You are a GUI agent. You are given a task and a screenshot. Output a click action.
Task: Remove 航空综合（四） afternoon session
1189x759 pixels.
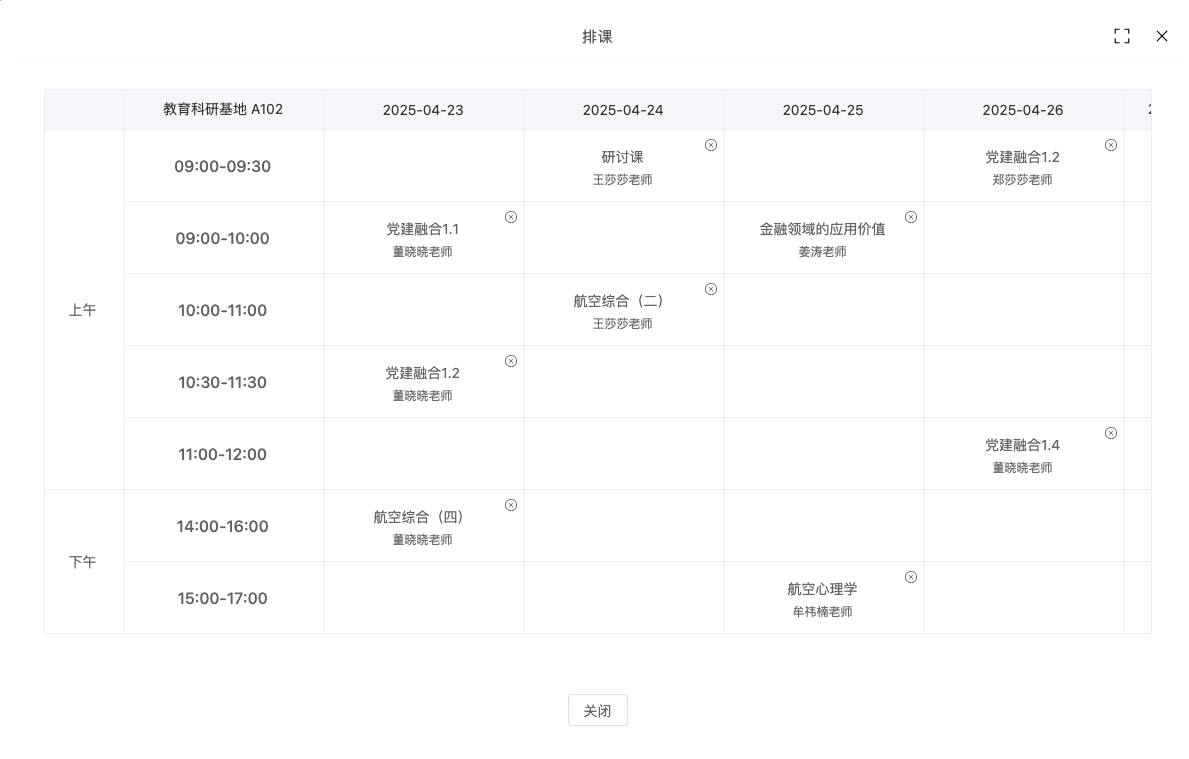point(511,505)
